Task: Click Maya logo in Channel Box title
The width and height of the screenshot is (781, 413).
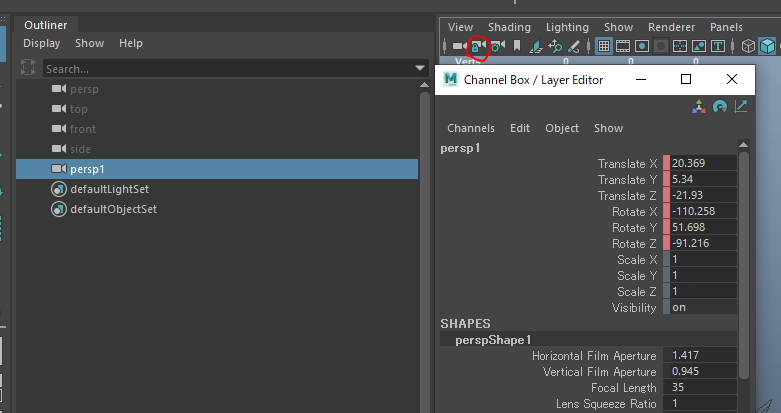Action: tap(450, 79)
